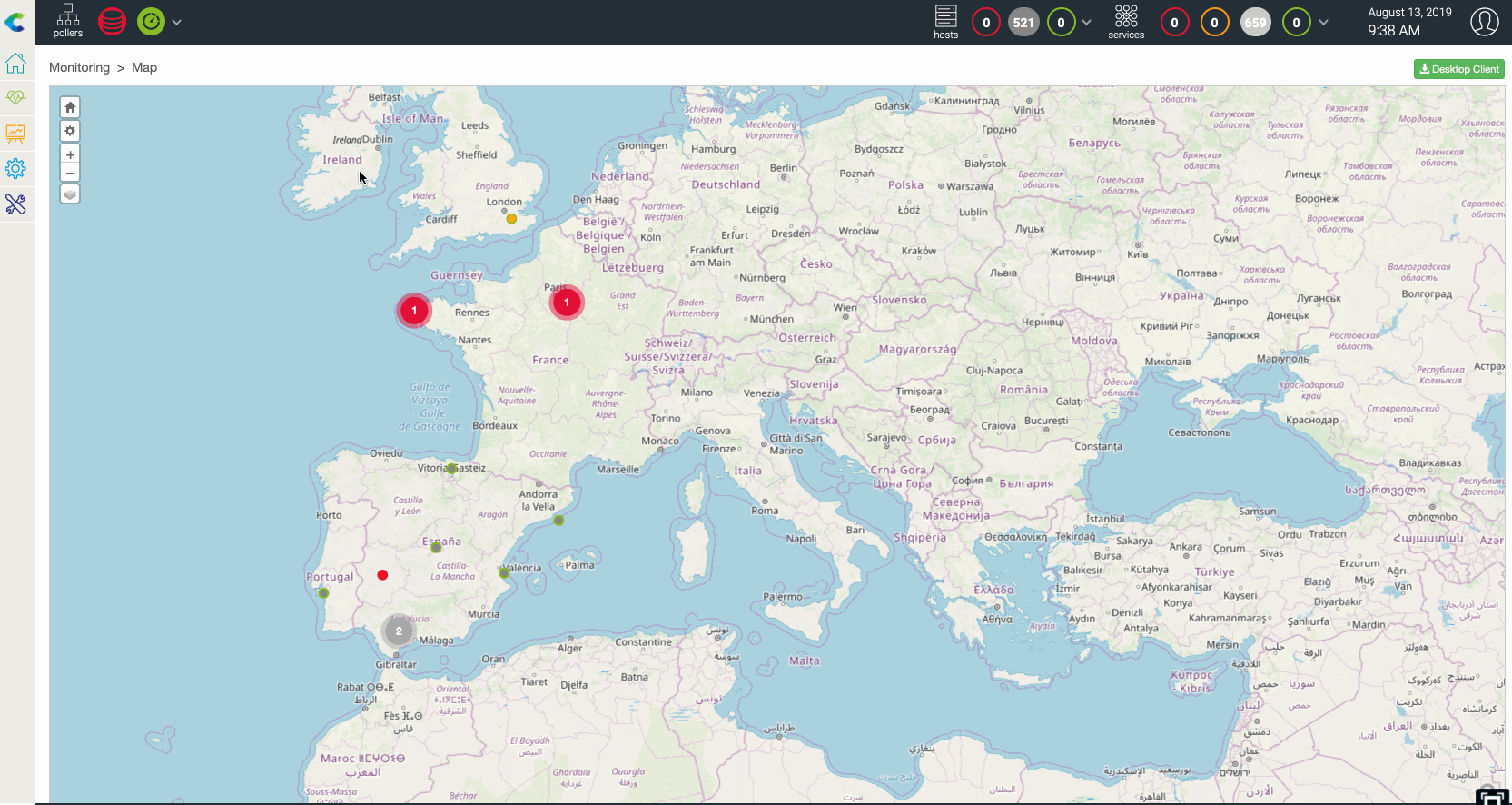1512x805 pixels.
Task: Open the map layers selector
Action: click(70, 194)
